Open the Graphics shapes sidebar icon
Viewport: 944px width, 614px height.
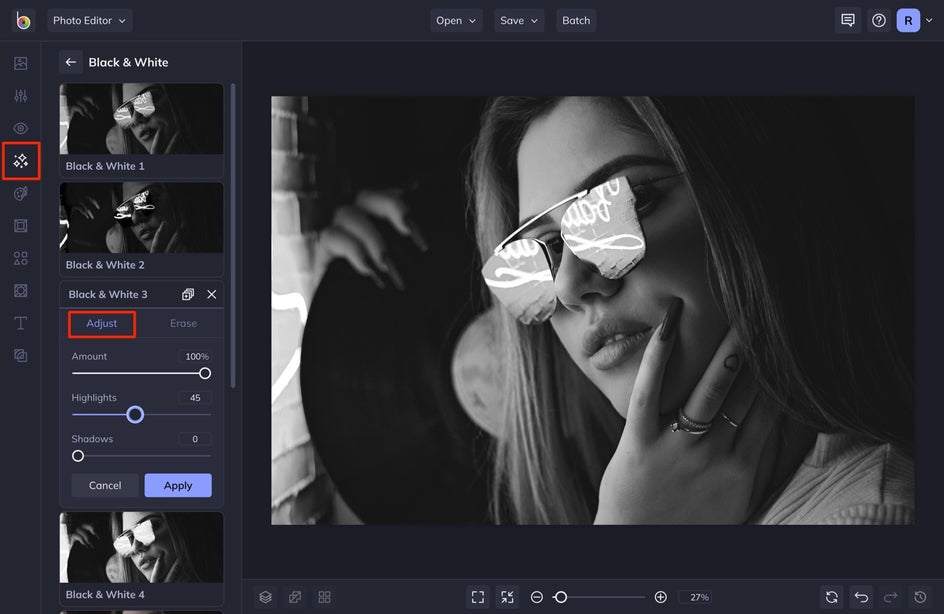click(20, 258)
